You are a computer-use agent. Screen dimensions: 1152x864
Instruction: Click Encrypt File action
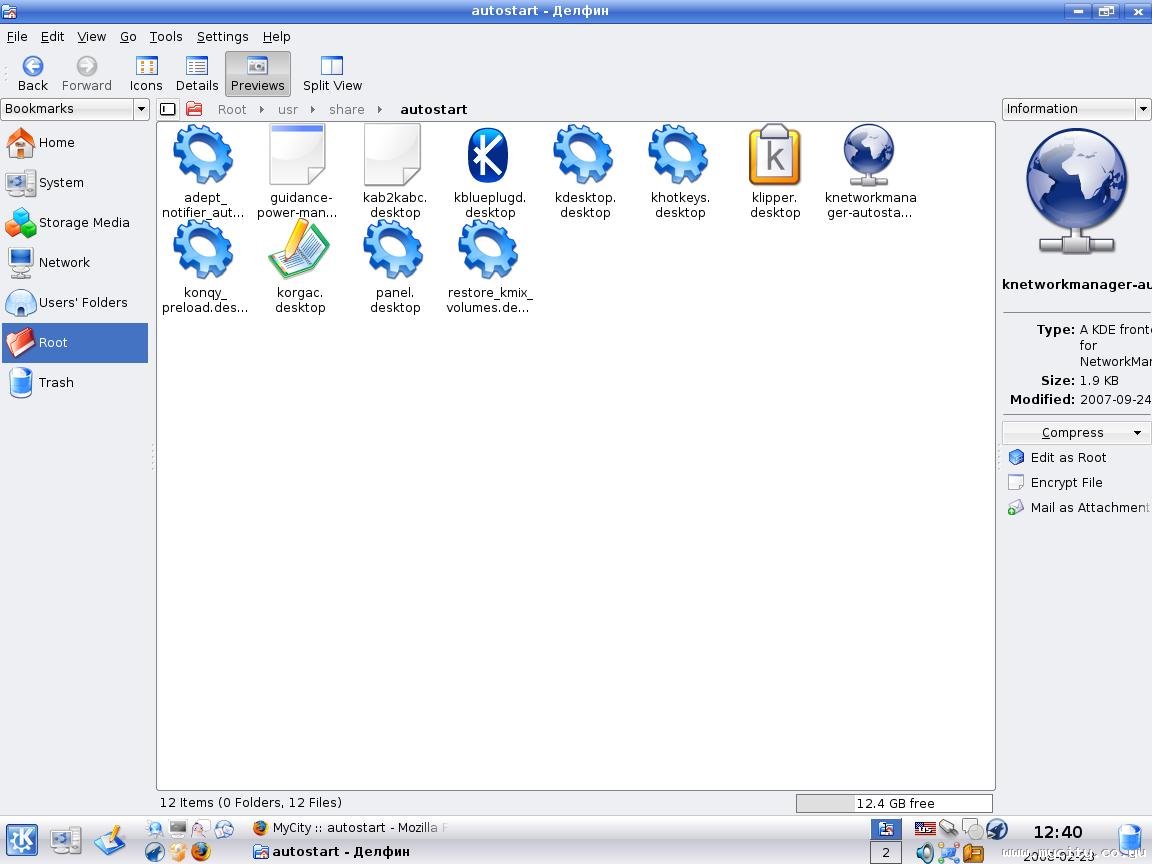tap(1056, 483)
